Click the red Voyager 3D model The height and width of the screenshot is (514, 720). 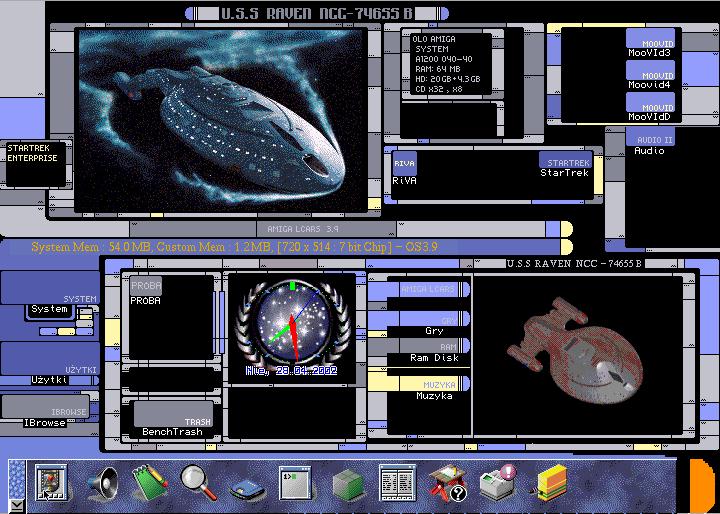tap(575, 351)
